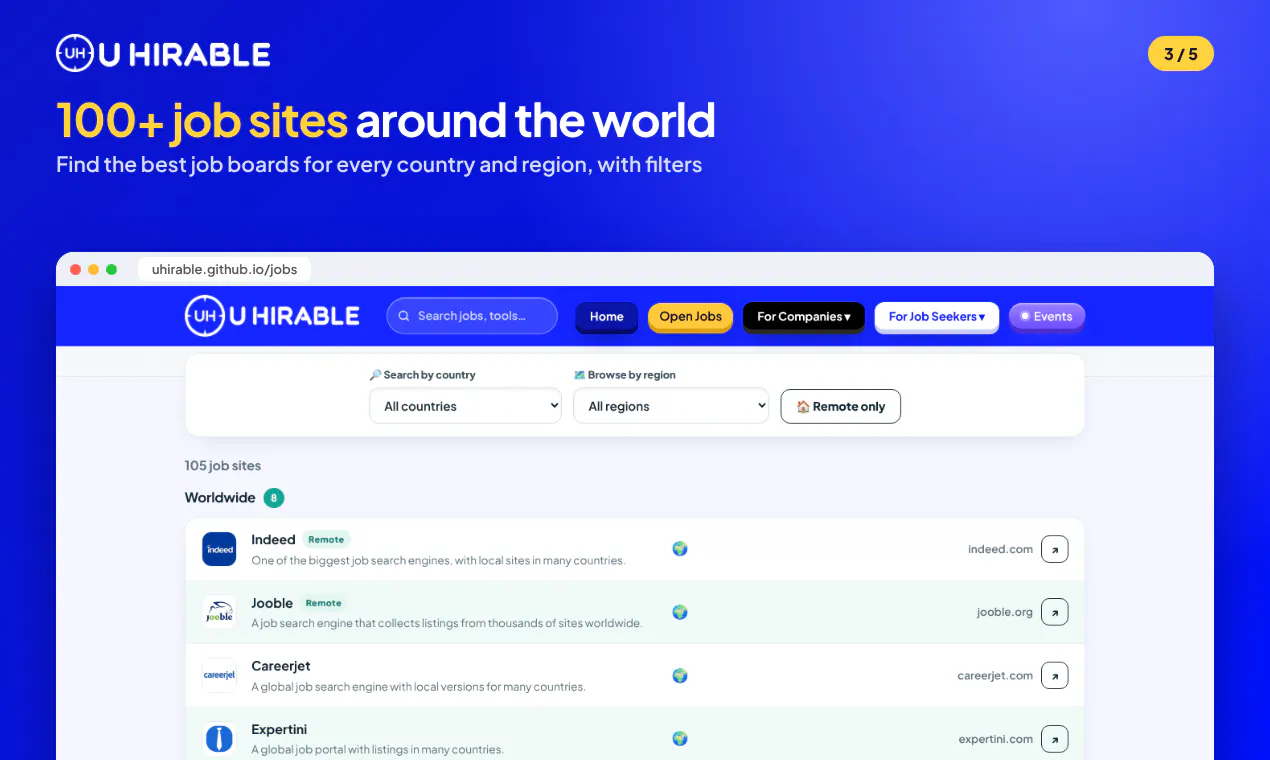Screen dimensions: 1270x760
Task: Click the Careerjet logo icon
Action: (219, 675)
